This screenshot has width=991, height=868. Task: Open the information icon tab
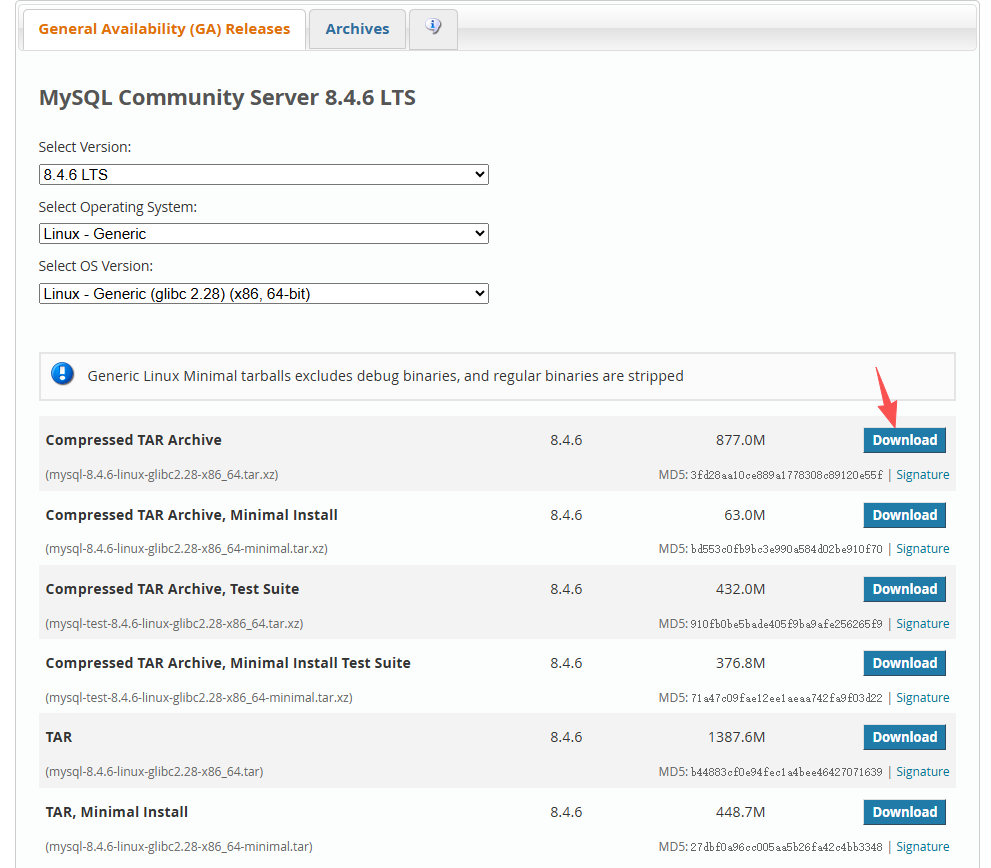(x=433, y=28)
